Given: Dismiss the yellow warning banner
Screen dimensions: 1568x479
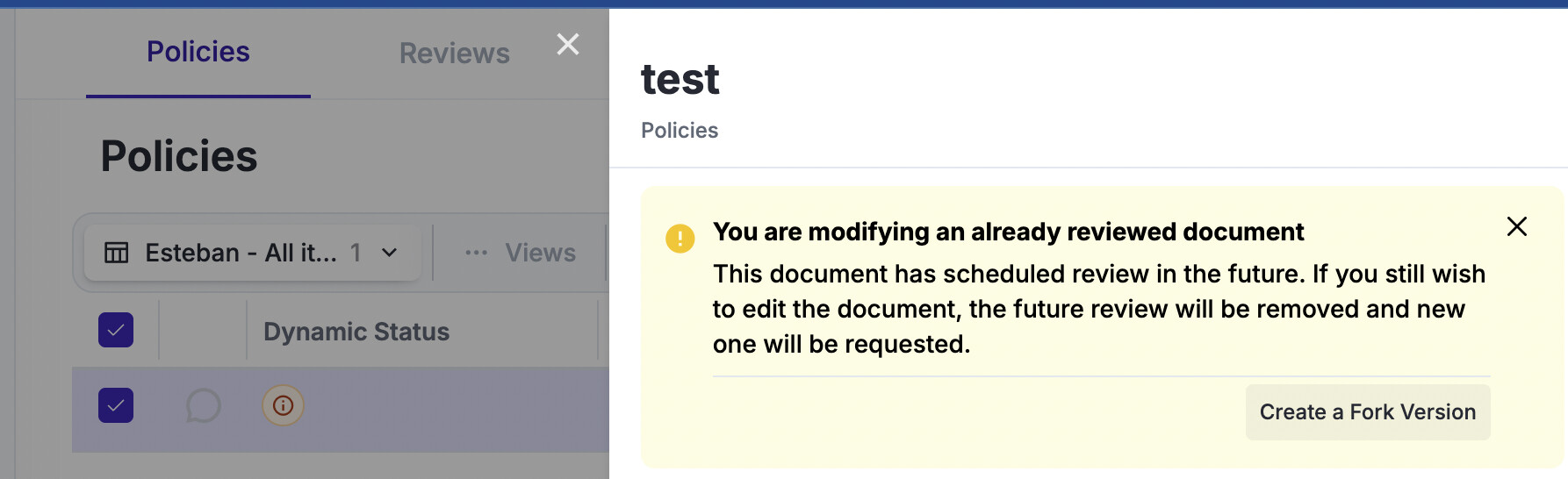Looking at the screenshot, I should 1516,226.
